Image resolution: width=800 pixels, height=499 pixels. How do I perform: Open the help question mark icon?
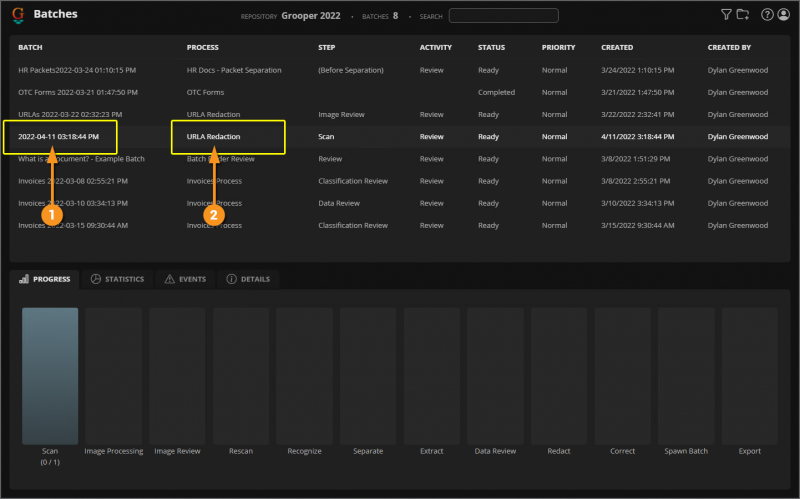pos(767,15)
